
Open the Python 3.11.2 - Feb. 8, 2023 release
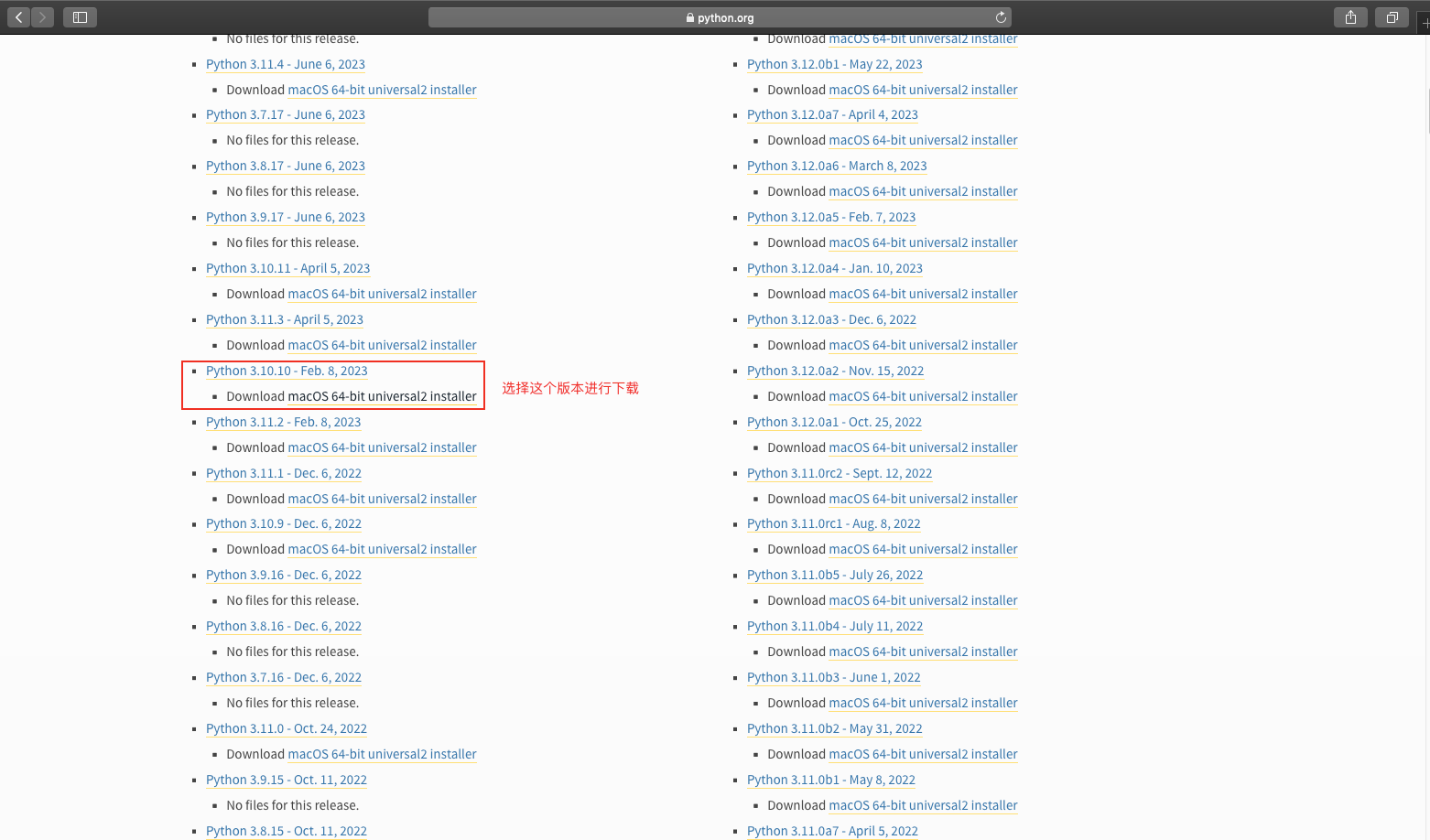point(284,422)
